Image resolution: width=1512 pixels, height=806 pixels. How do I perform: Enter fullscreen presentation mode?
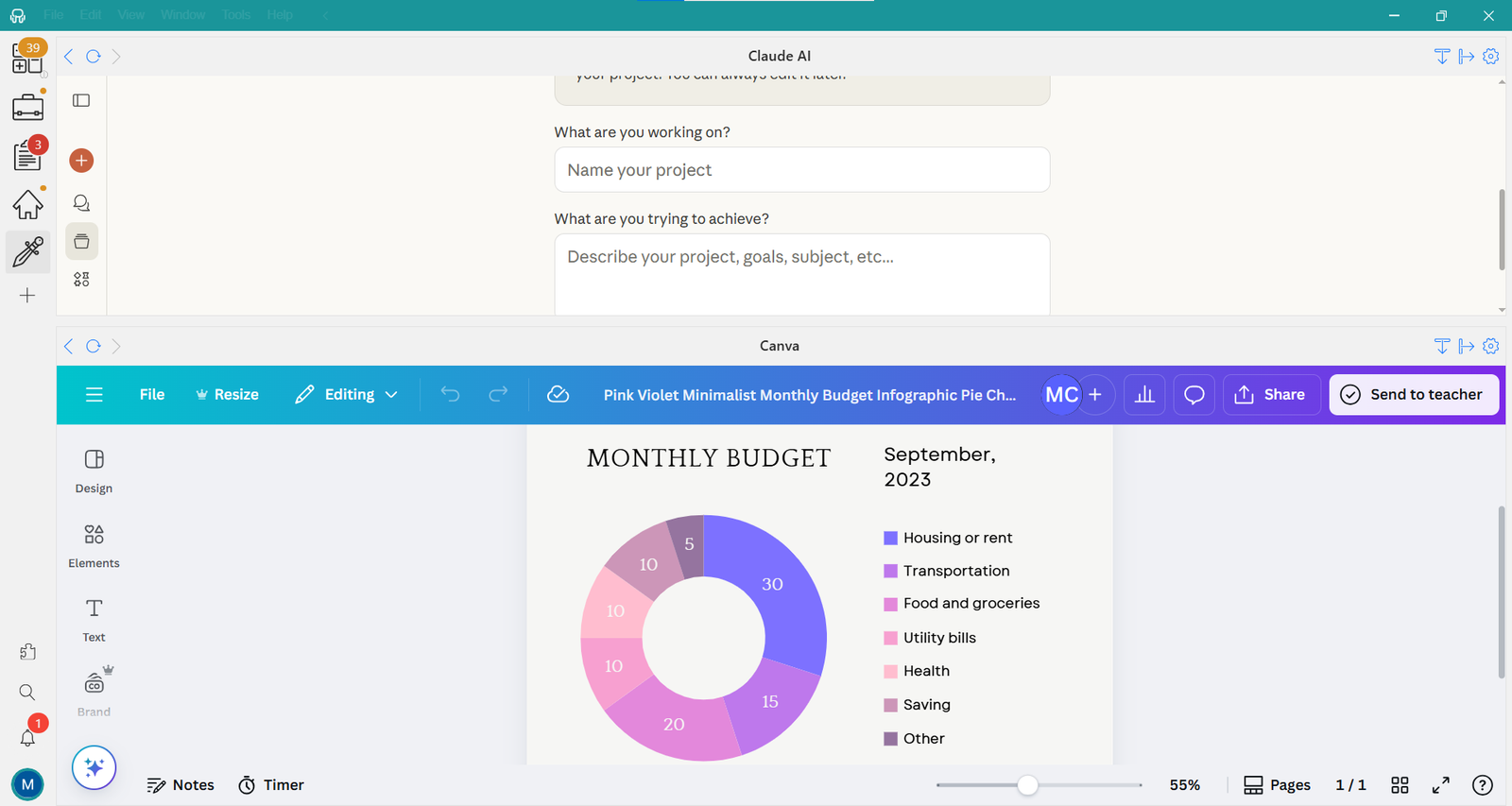[x=1440, y=785]
